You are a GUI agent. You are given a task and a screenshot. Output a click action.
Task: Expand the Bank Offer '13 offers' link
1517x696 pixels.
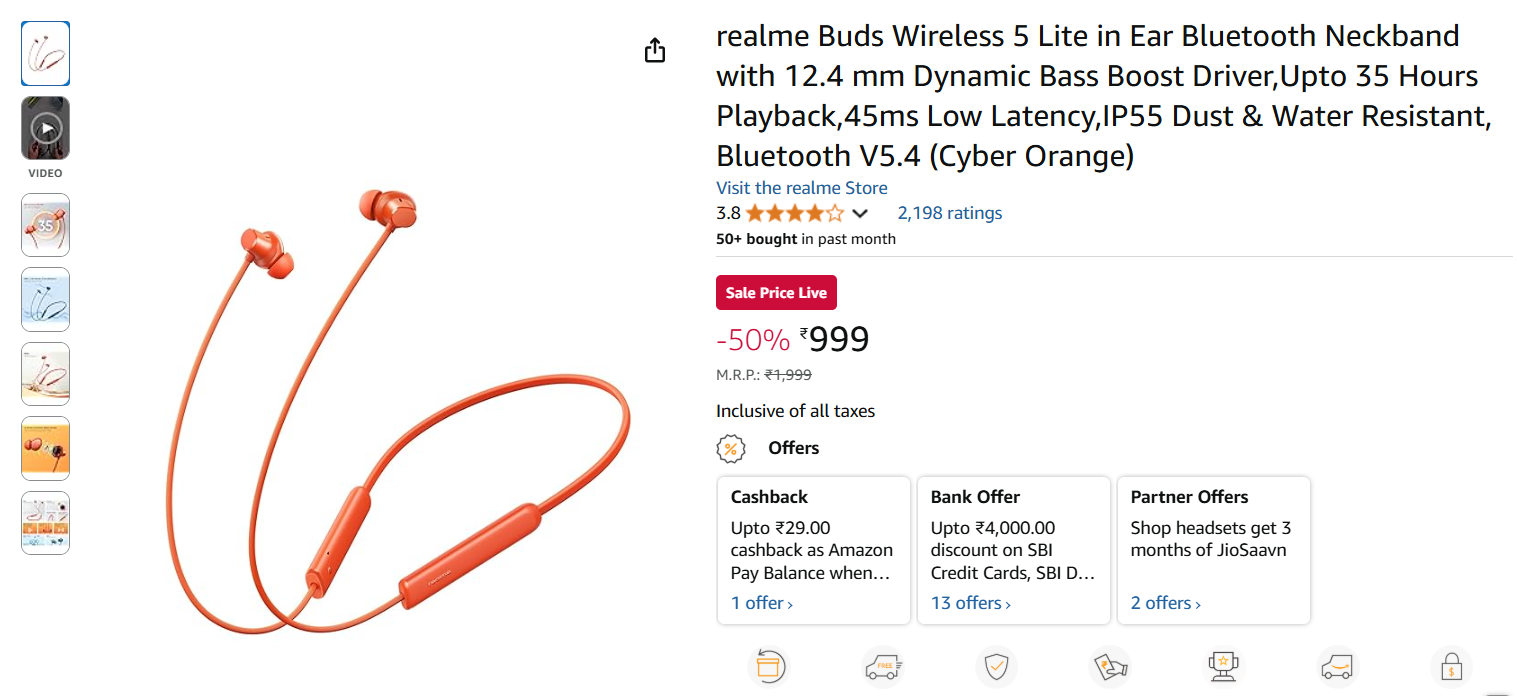[970, 603]
